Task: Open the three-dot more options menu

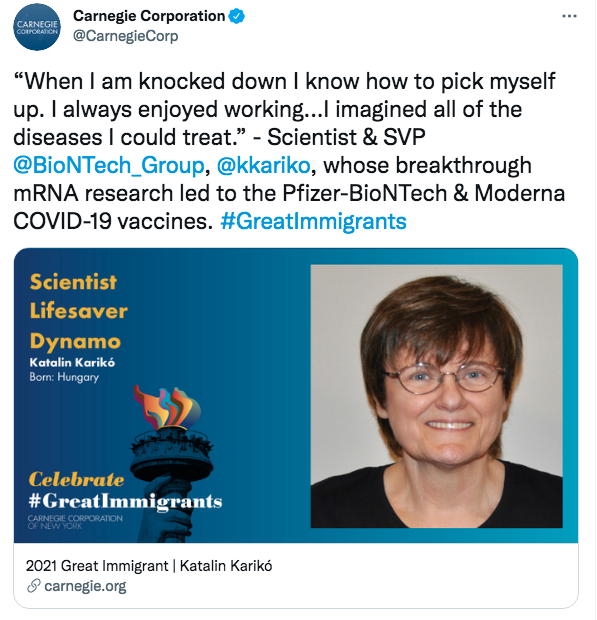Action: click(569, 16)
